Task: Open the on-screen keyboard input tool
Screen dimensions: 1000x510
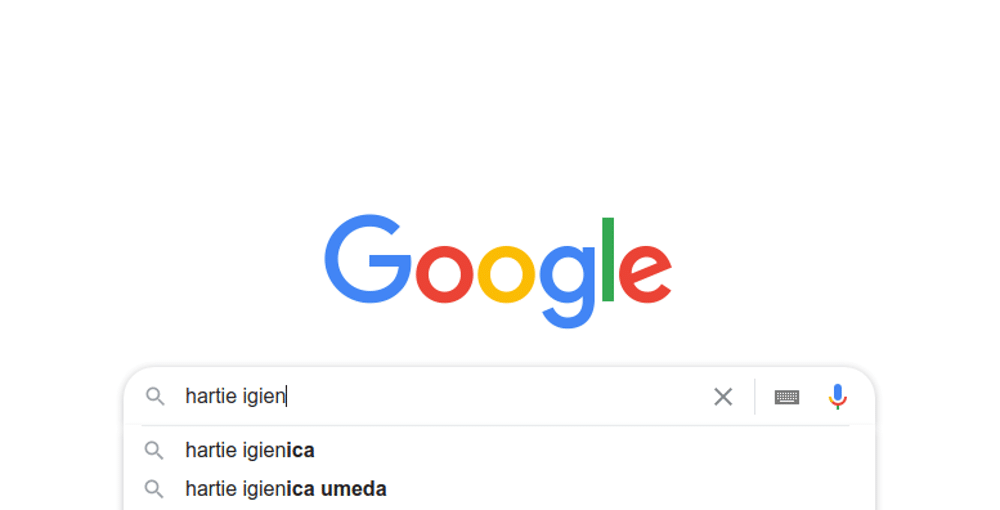Action: click(x=787, y=397)
